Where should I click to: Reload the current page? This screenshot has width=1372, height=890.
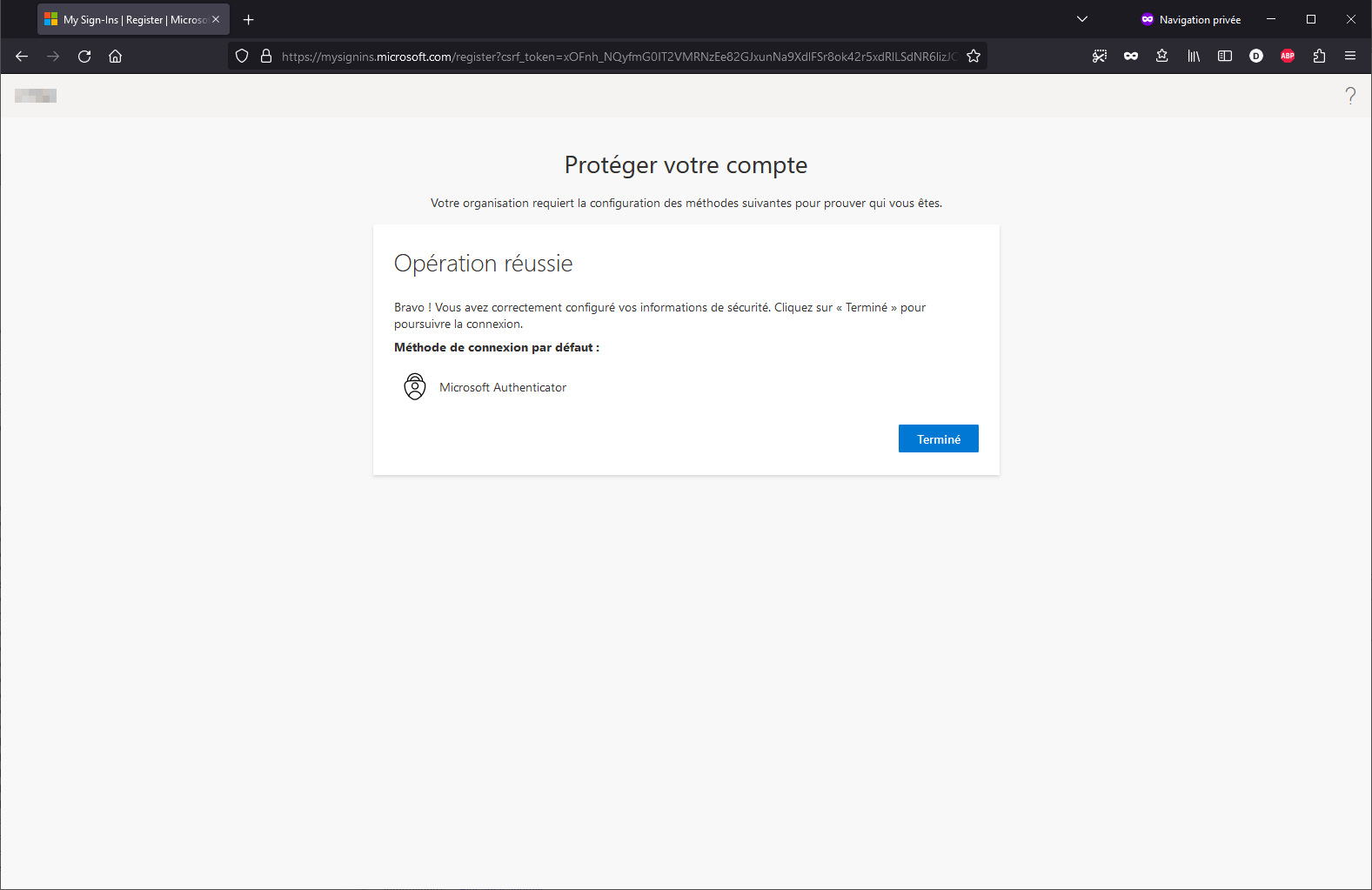point(84,57)
